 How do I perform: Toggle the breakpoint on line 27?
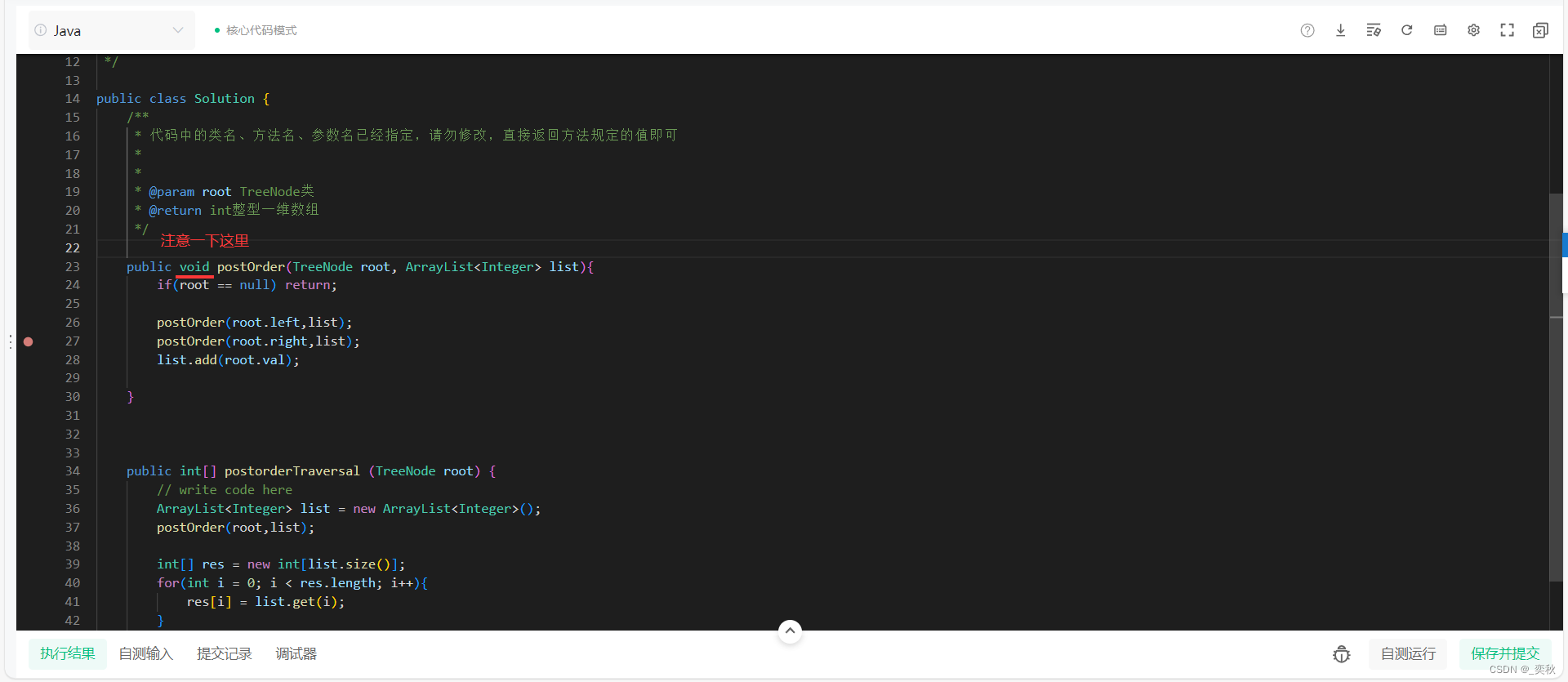coord(28,341)
